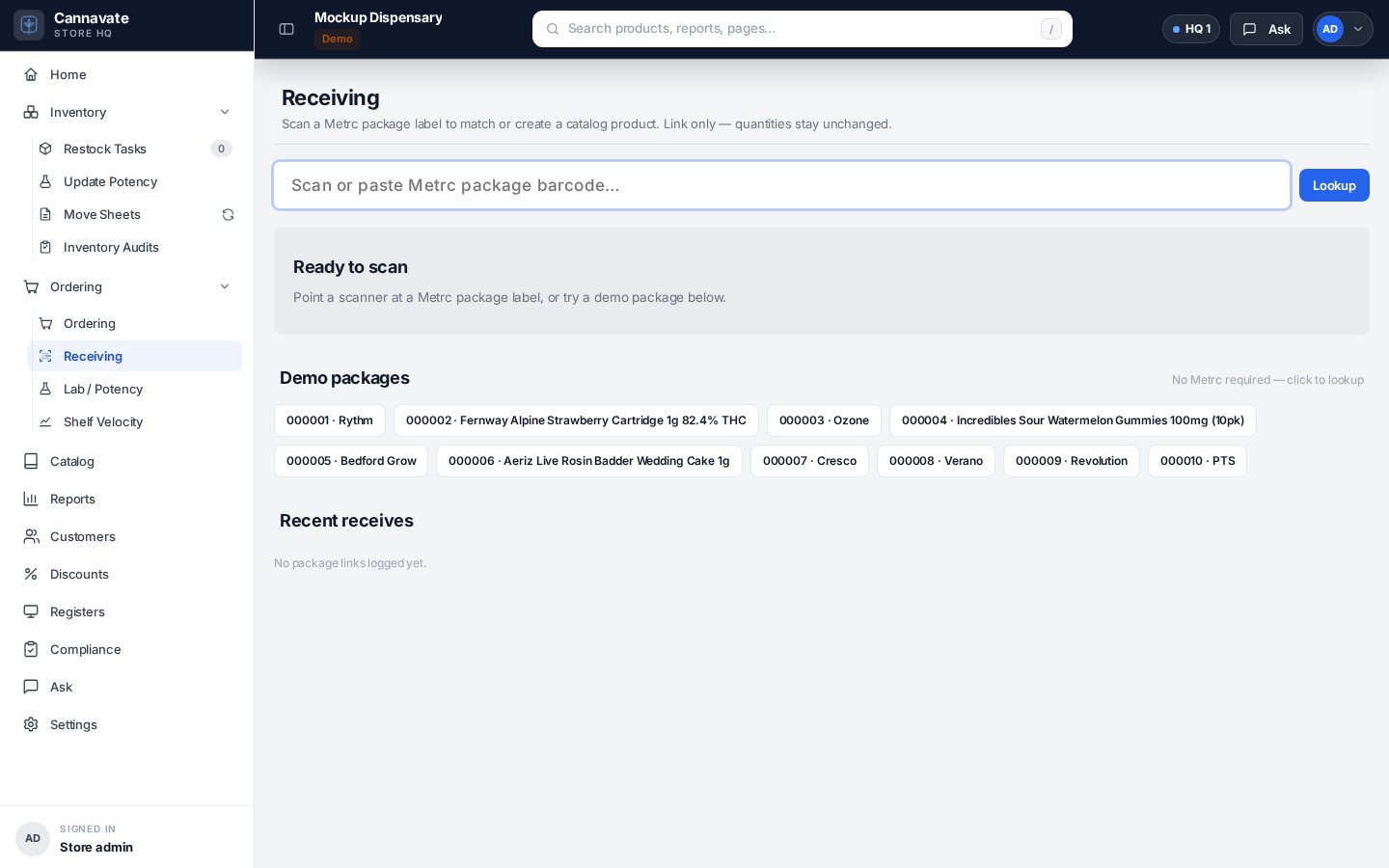Image resolution: width=1389 pixels, height=868 pixels.
Task: Click the Restock Tasks package icon
Action: coord(45,149)
